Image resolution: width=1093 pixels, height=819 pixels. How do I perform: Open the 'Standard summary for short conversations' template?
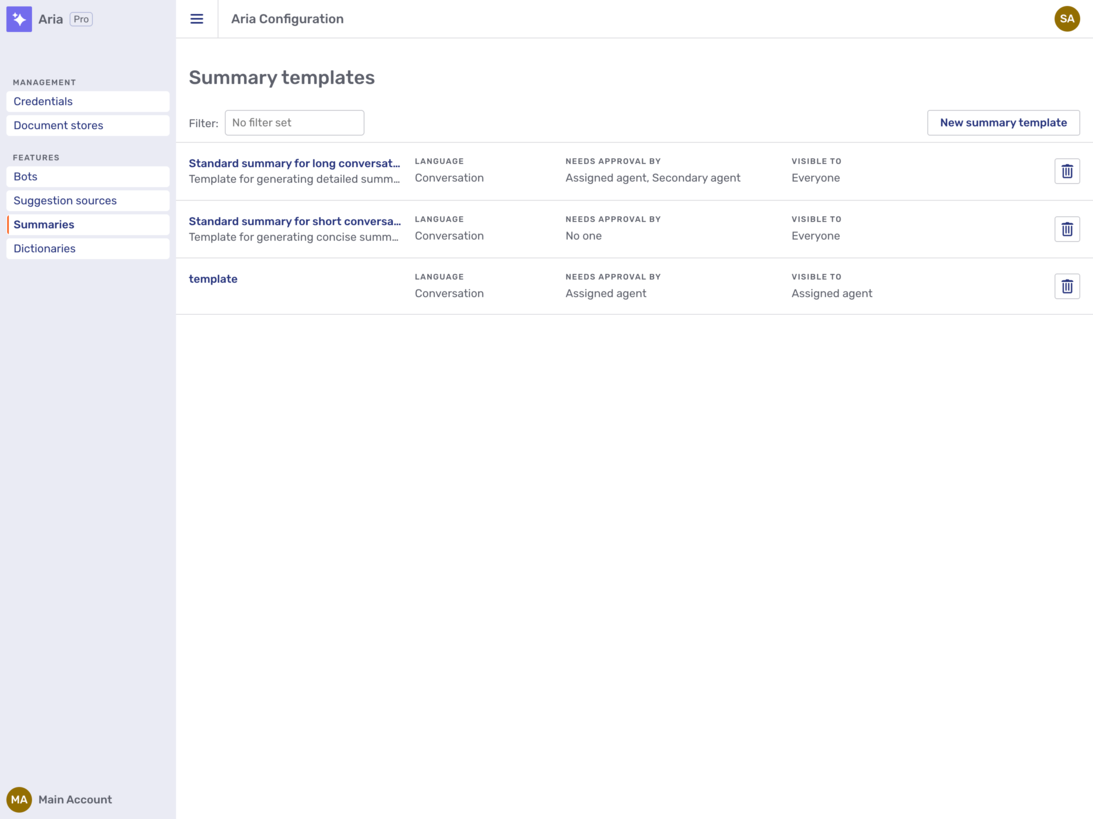click(x=295, y=221)
